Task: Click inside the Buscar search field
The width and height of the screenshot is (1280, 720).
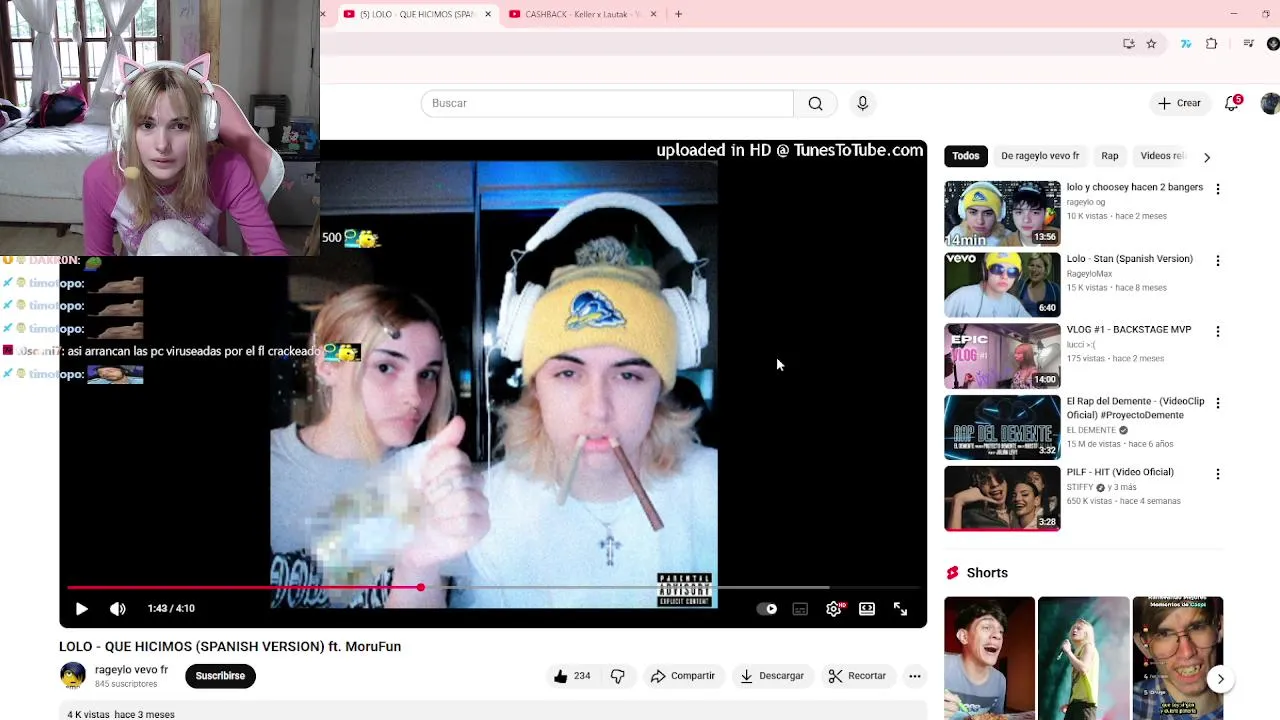Action: tap(607, 103)
